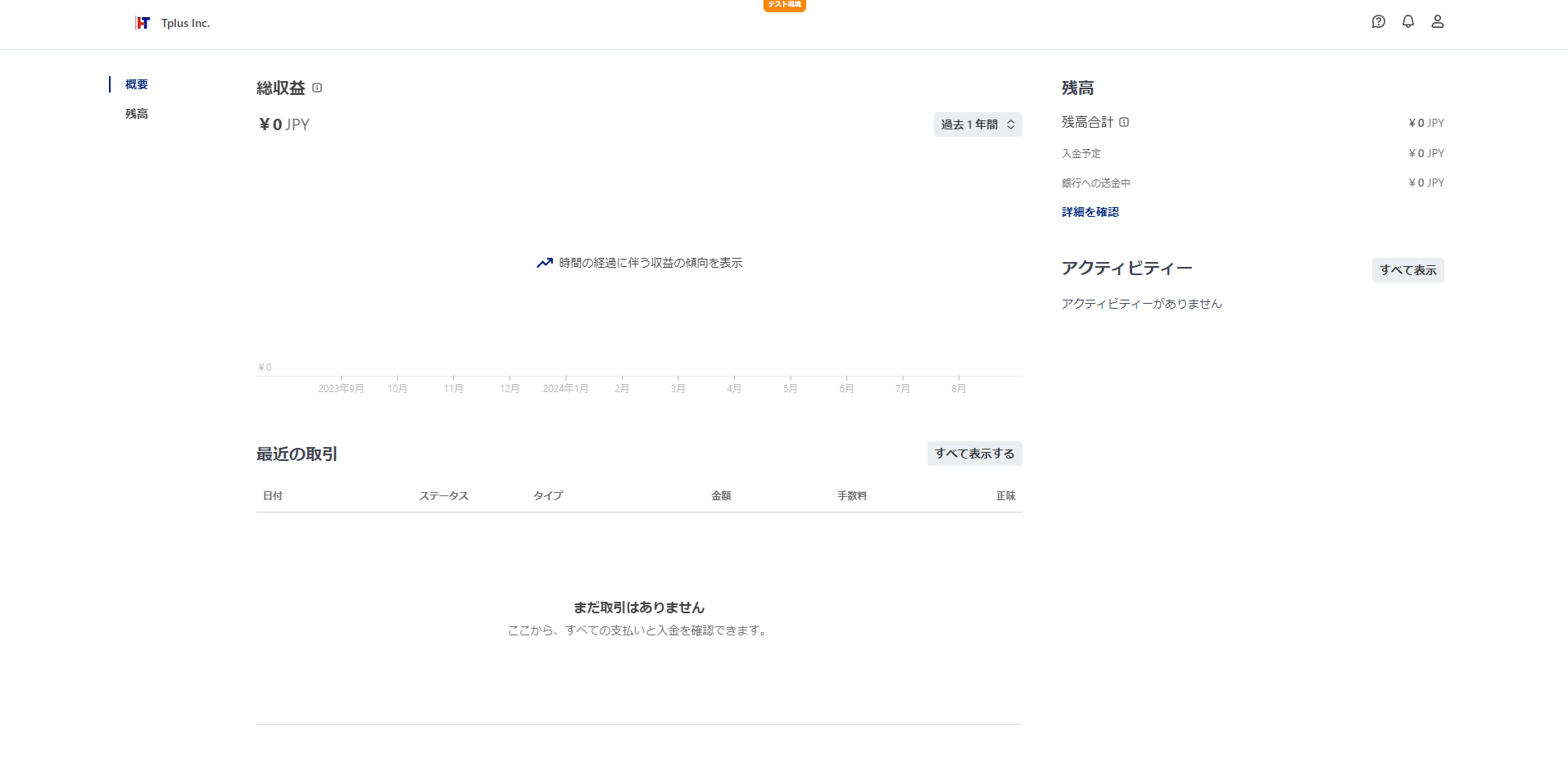The height and width of the screenshot is (768, 1568).
Task: Click 2024年1月 marker on chart axis
Action: [565, 388]
